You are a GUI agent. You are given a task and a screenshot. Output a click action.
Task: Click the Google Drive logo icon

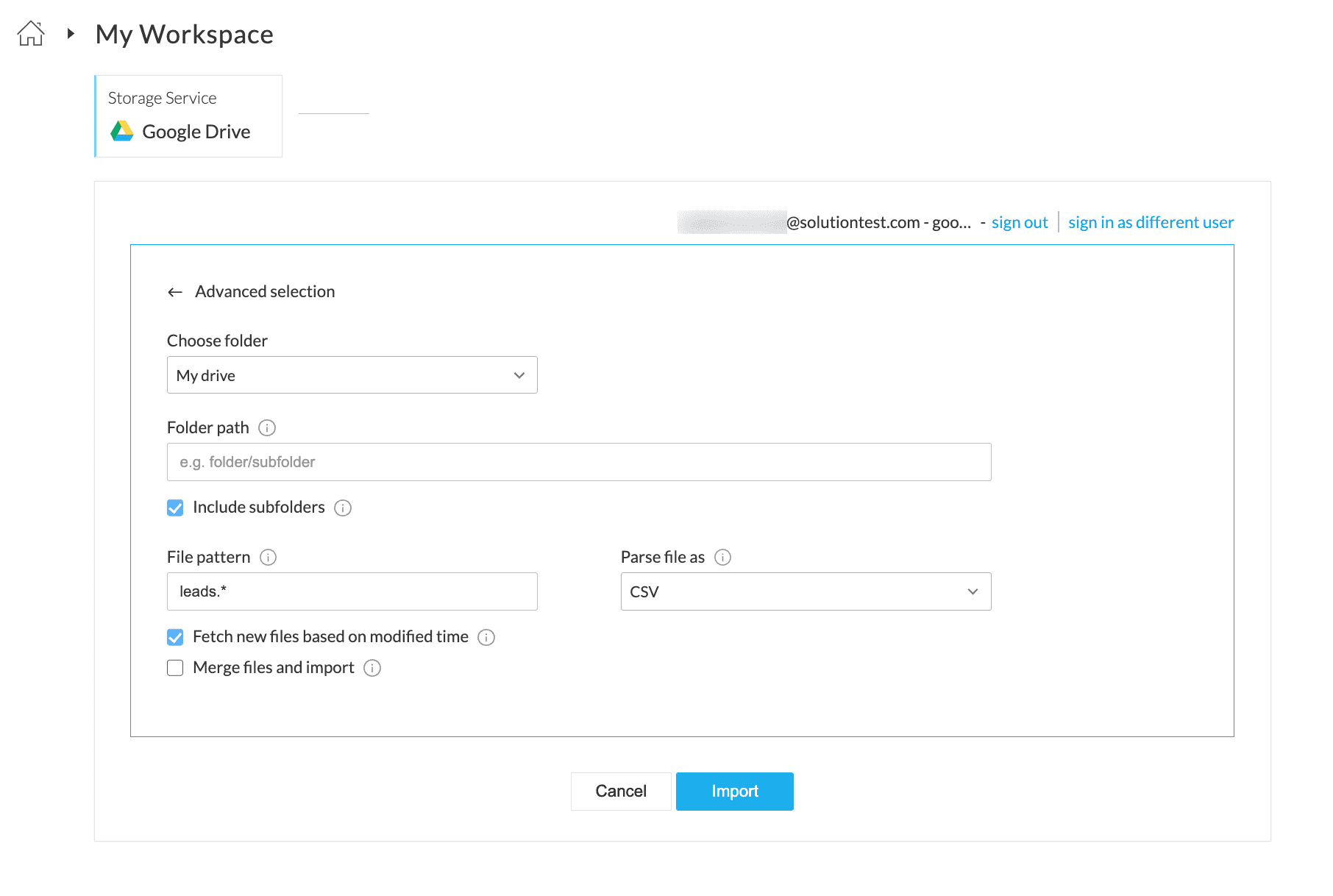click(122, 132)
